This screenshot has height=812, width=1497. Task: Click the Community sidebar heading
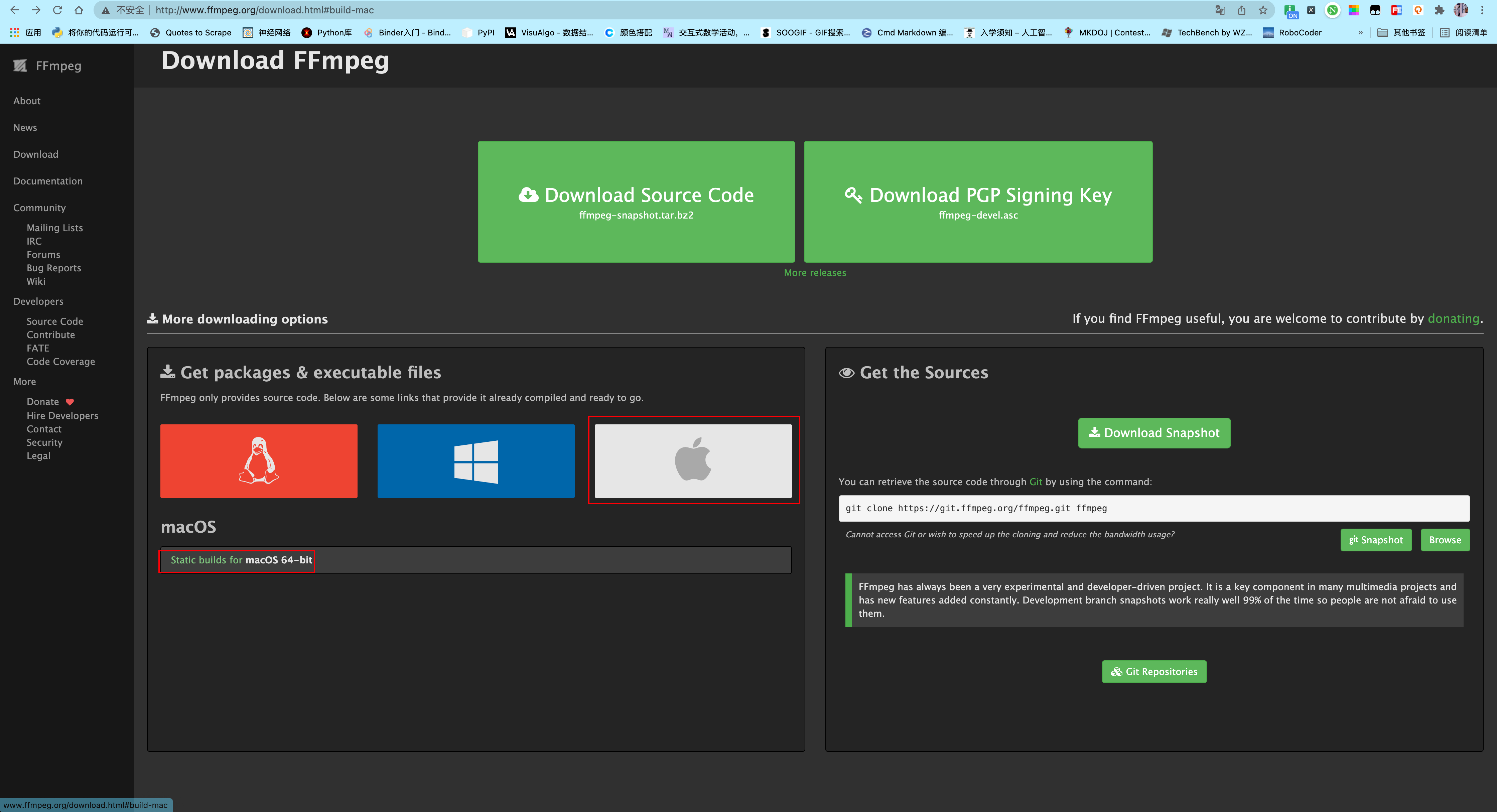pos(39,208)
